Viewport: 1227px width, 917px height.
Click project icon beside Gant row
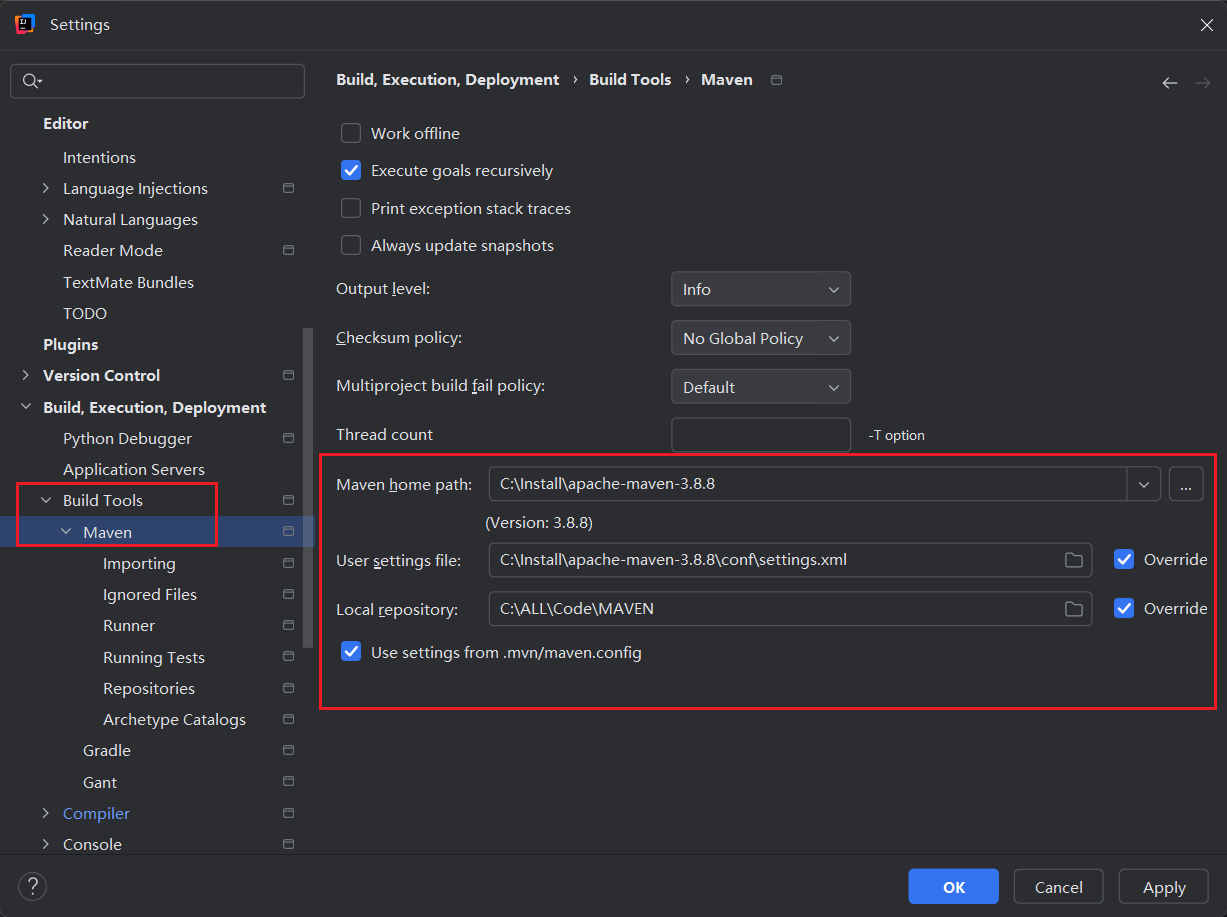click(288, 782)
